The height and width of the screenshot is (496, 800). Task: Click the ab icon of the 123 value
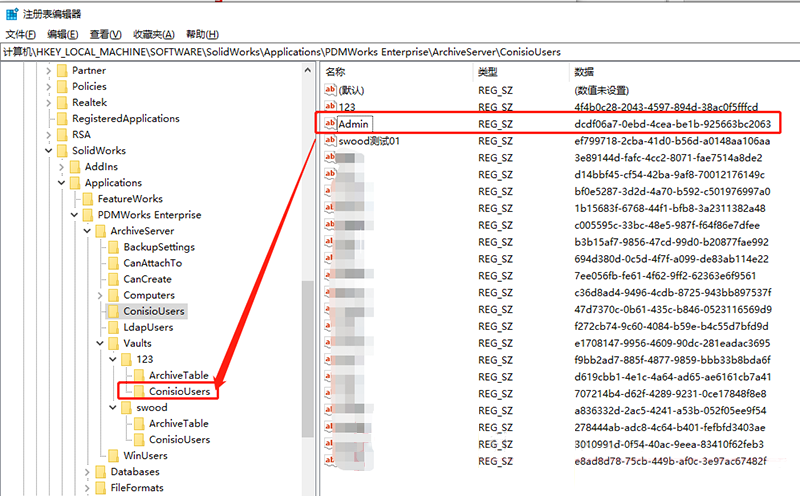(330, 107)
